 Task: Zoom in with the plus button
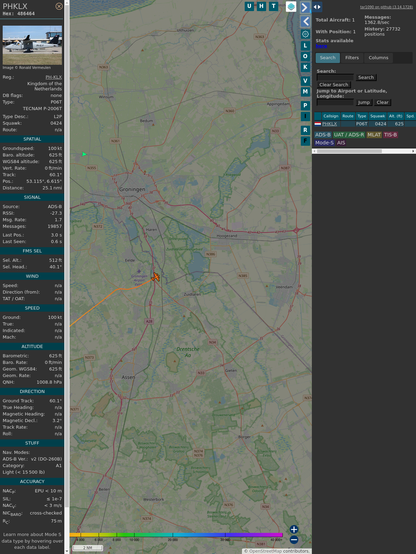click(294, 529)
